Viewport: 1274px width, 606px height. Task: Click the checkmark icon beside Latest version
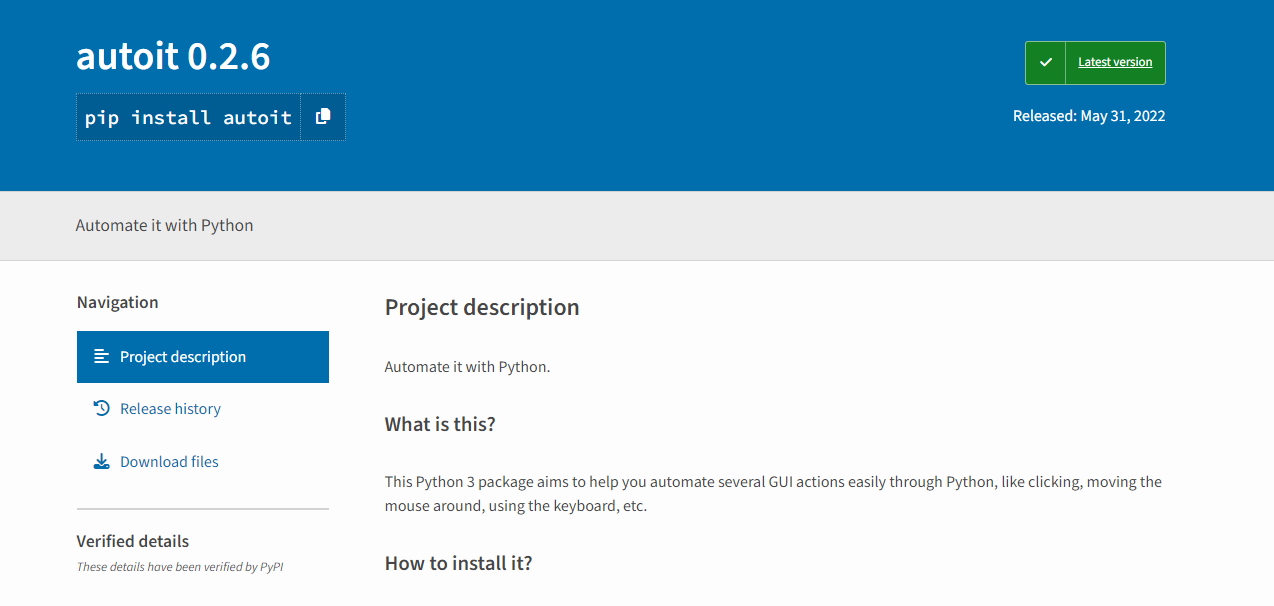click(x=1045, y=62)
